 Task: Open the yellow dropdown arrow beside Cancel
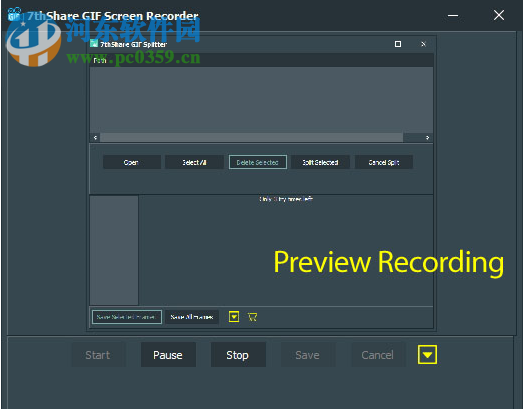(x=427, y=355)
